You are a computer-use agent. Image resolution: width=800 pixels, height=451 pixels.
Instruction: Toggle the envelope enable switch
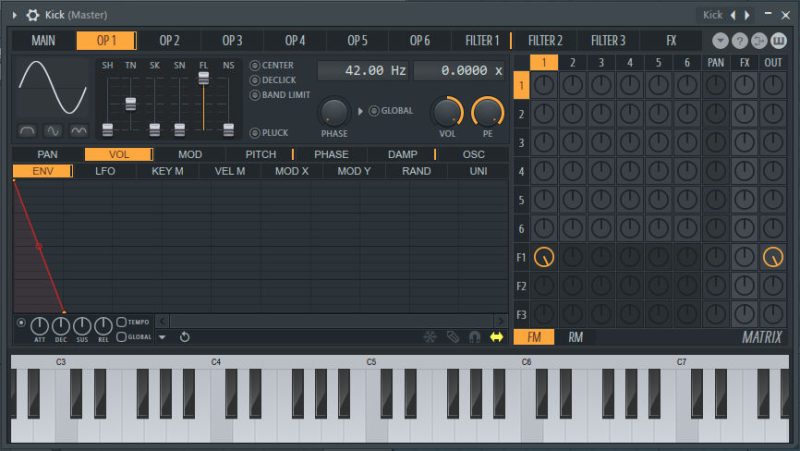click(21, 322)
